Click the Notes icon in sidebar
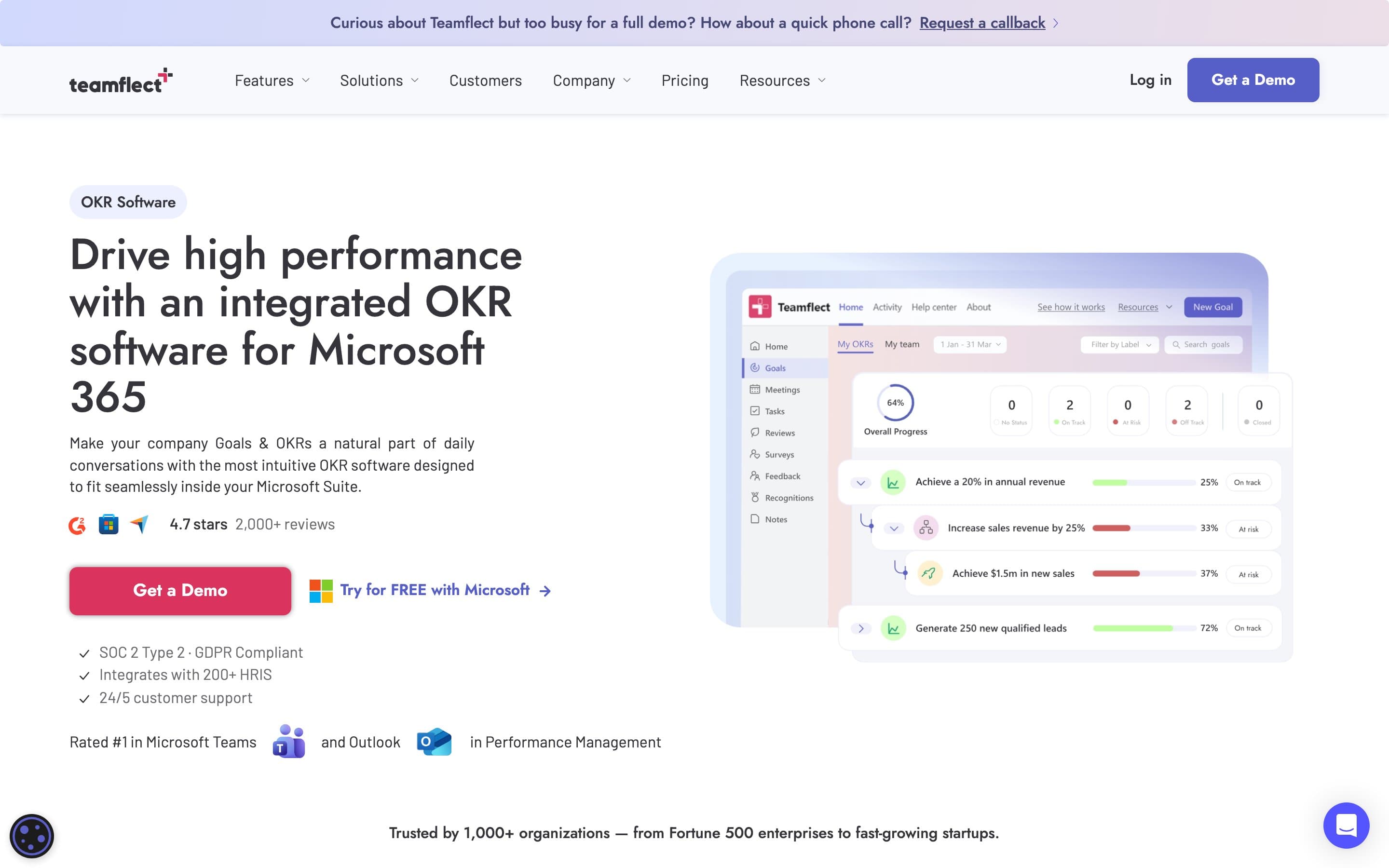Screen dimensions: 1389x868 click(755, 519)
